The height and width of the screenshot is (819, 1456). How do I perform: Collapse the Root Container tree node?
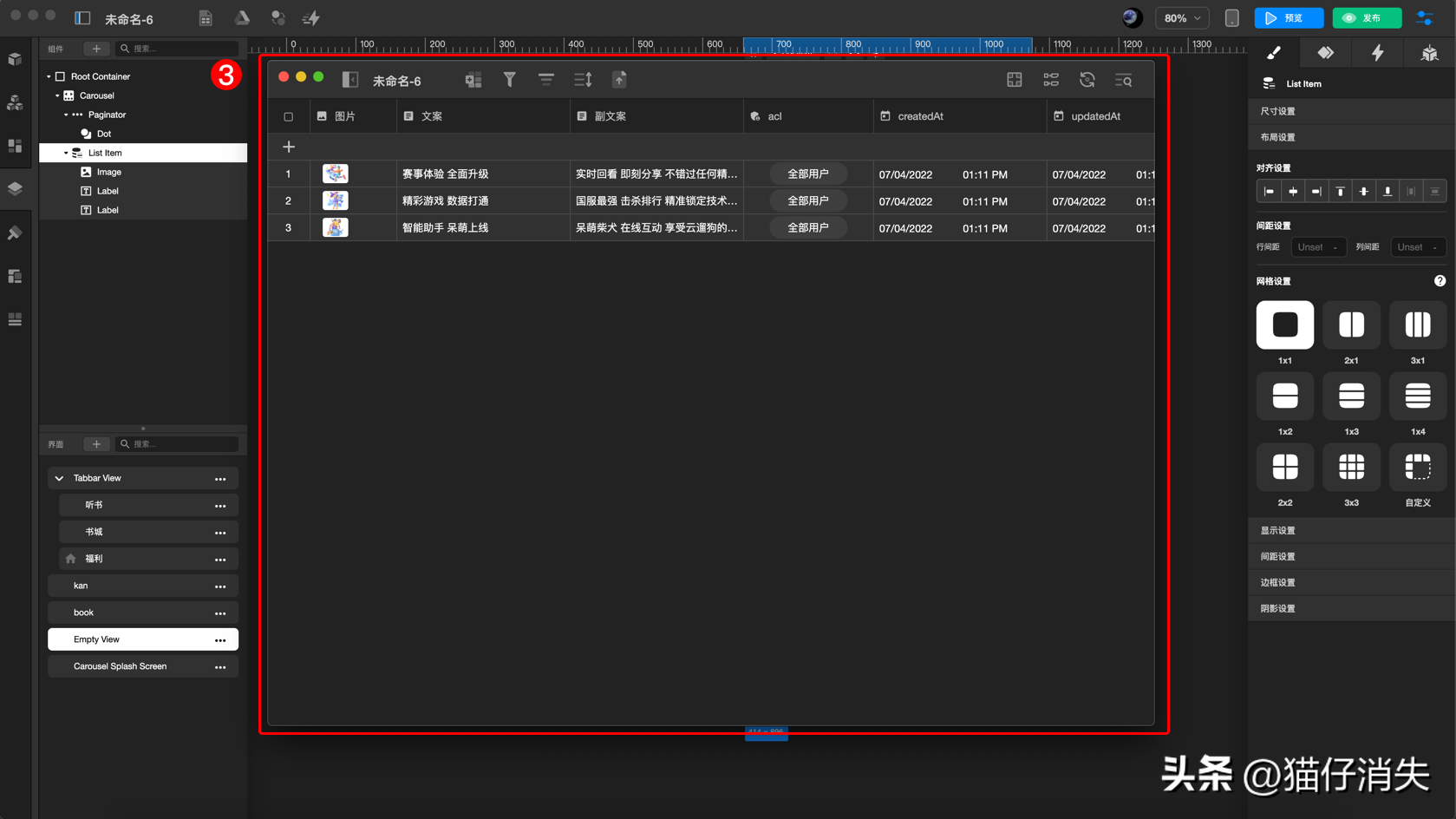pos(49,76)
